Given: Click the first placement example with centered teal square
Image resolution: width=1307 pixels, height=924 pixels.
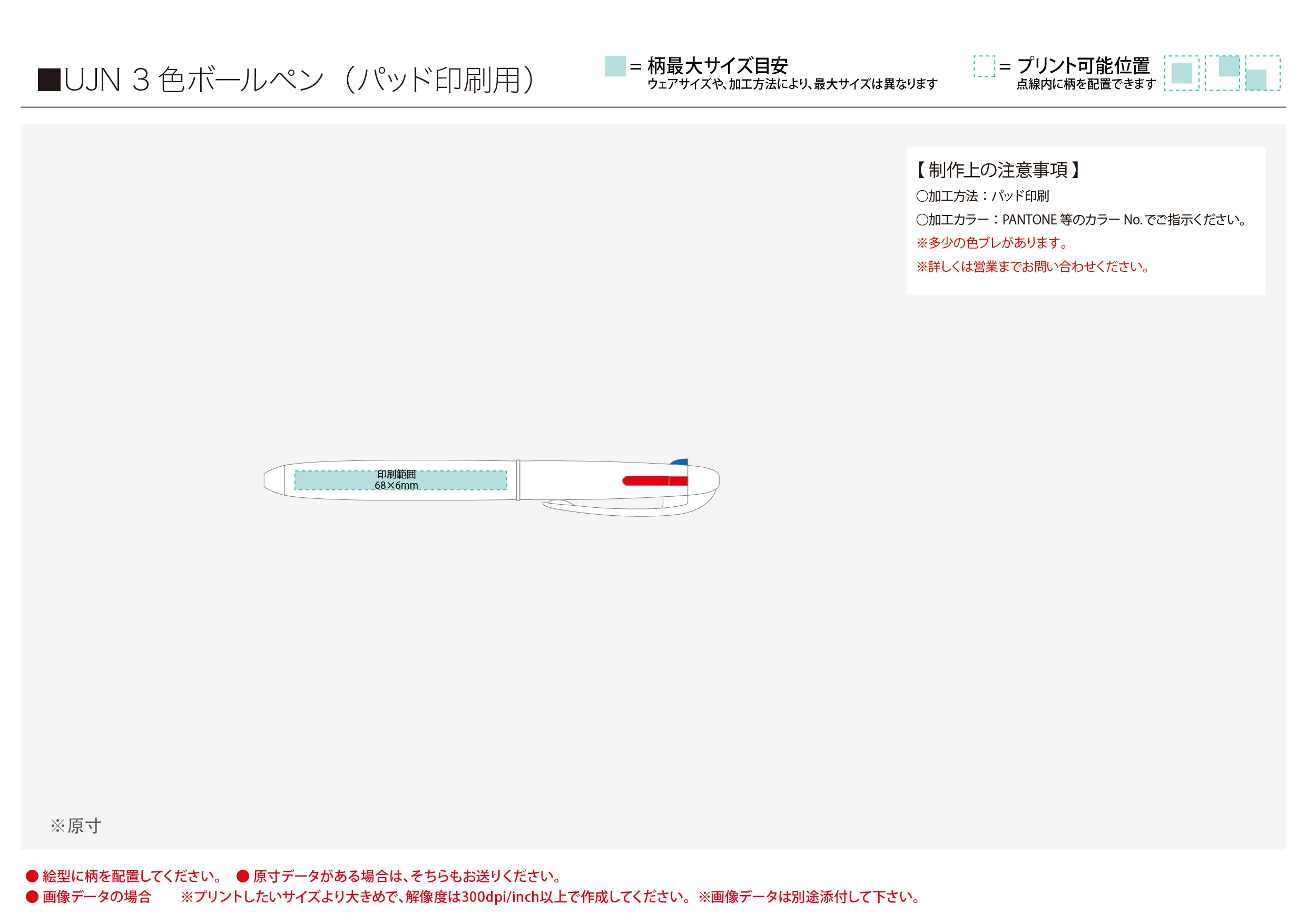Looking at the screenshot, I should click(x=1182, y=73).
